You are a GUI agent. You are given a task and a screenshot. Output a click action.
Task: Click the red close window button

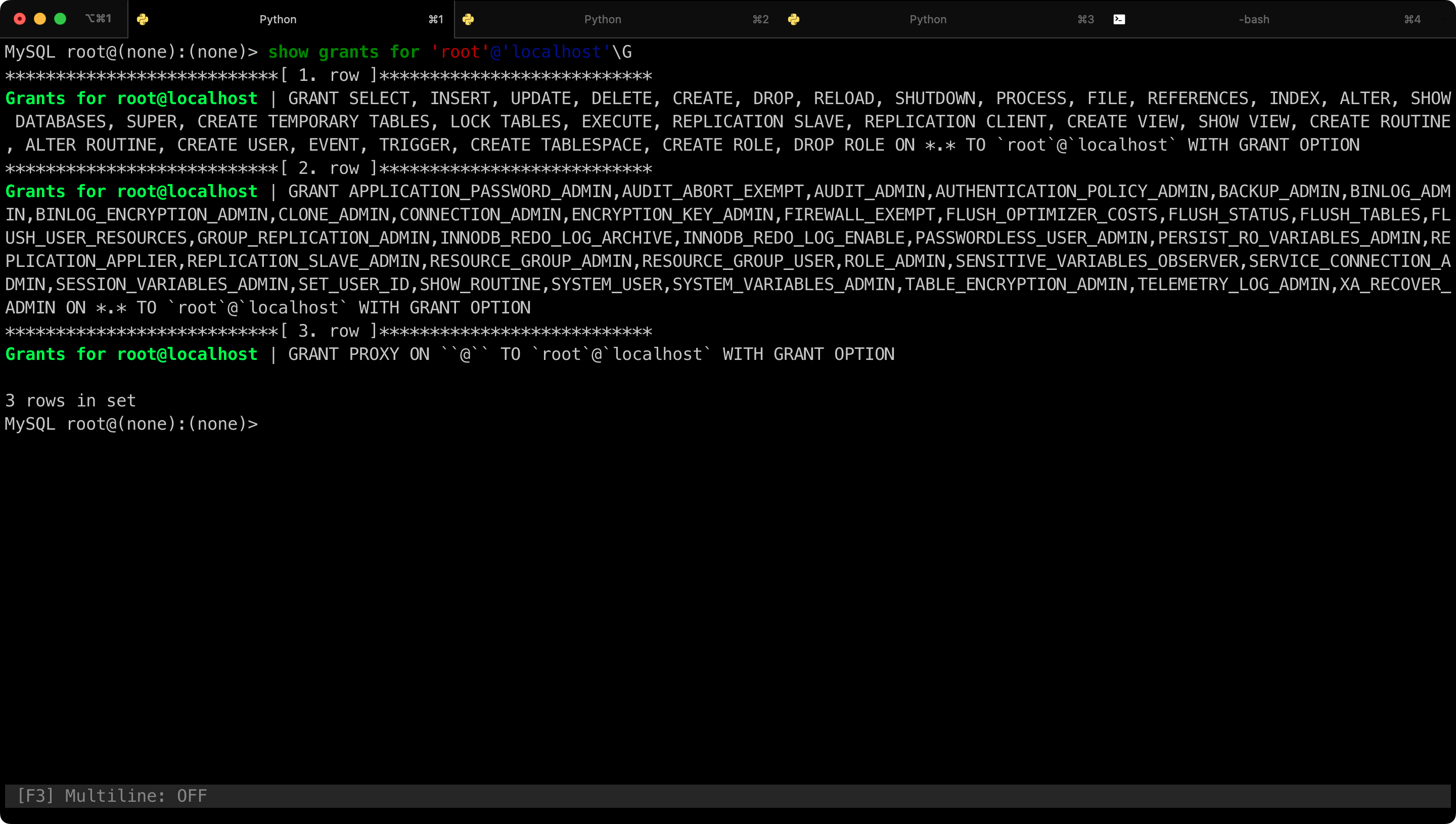20,19
